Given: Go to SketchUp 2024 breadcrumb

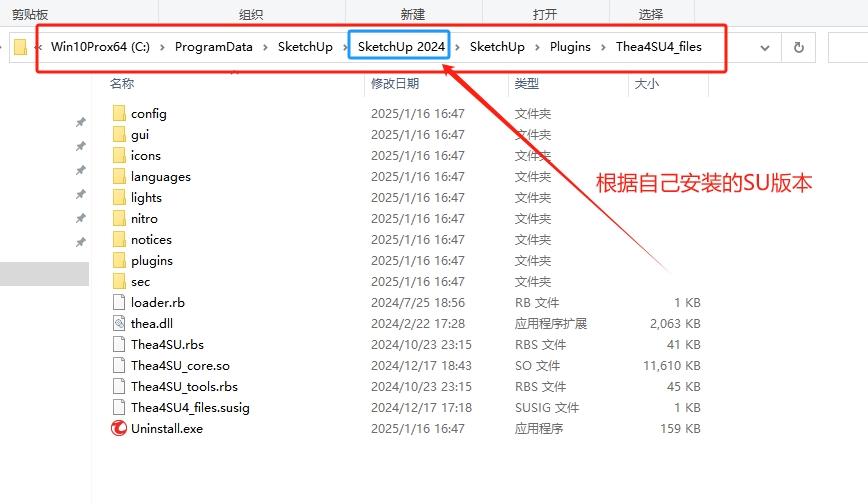Looking at the screenshot, I should [401, 47].
